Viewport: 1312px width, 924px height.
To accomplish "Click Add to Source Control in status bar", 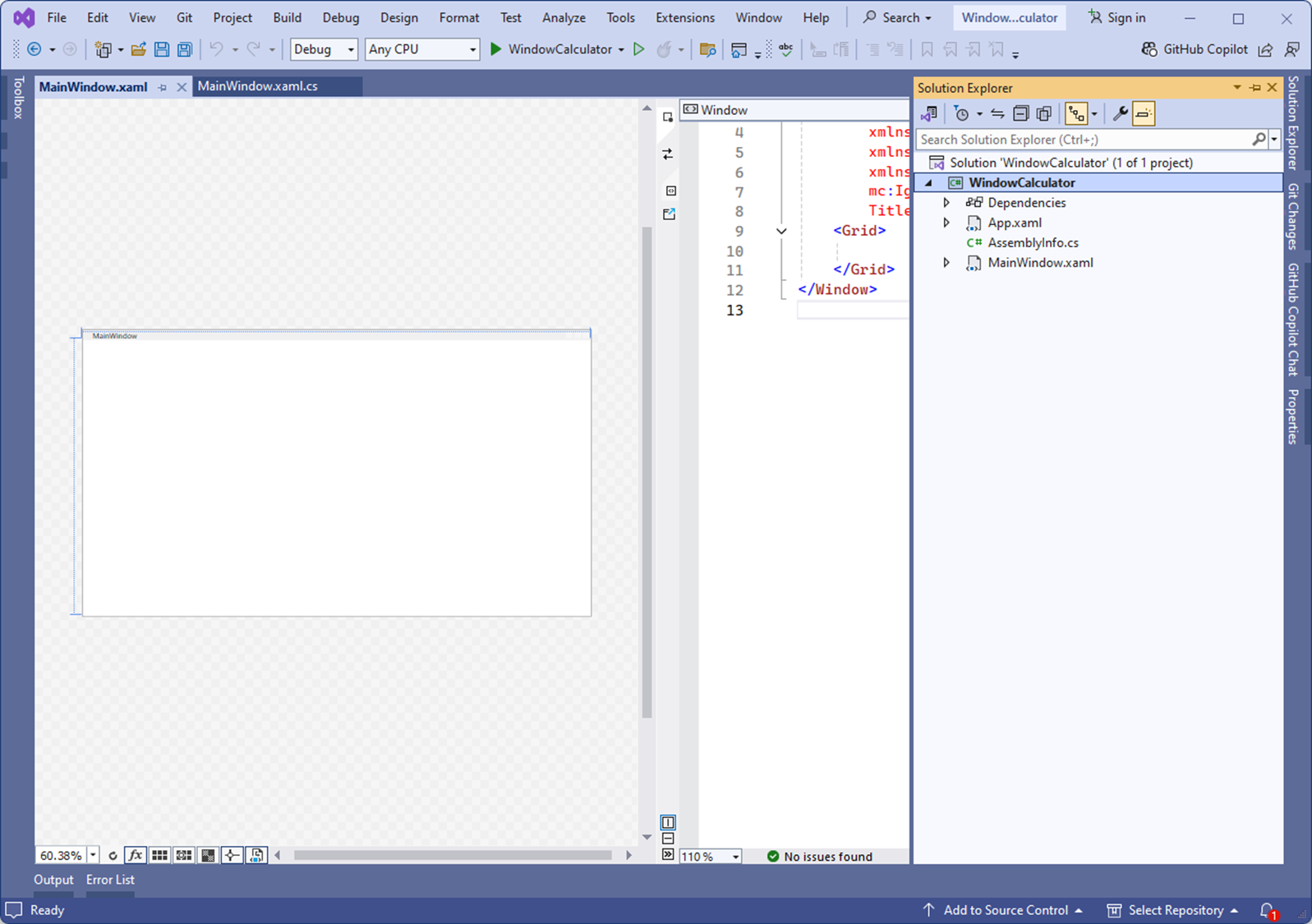I will pyautogui.click(x=1002, y=910).
